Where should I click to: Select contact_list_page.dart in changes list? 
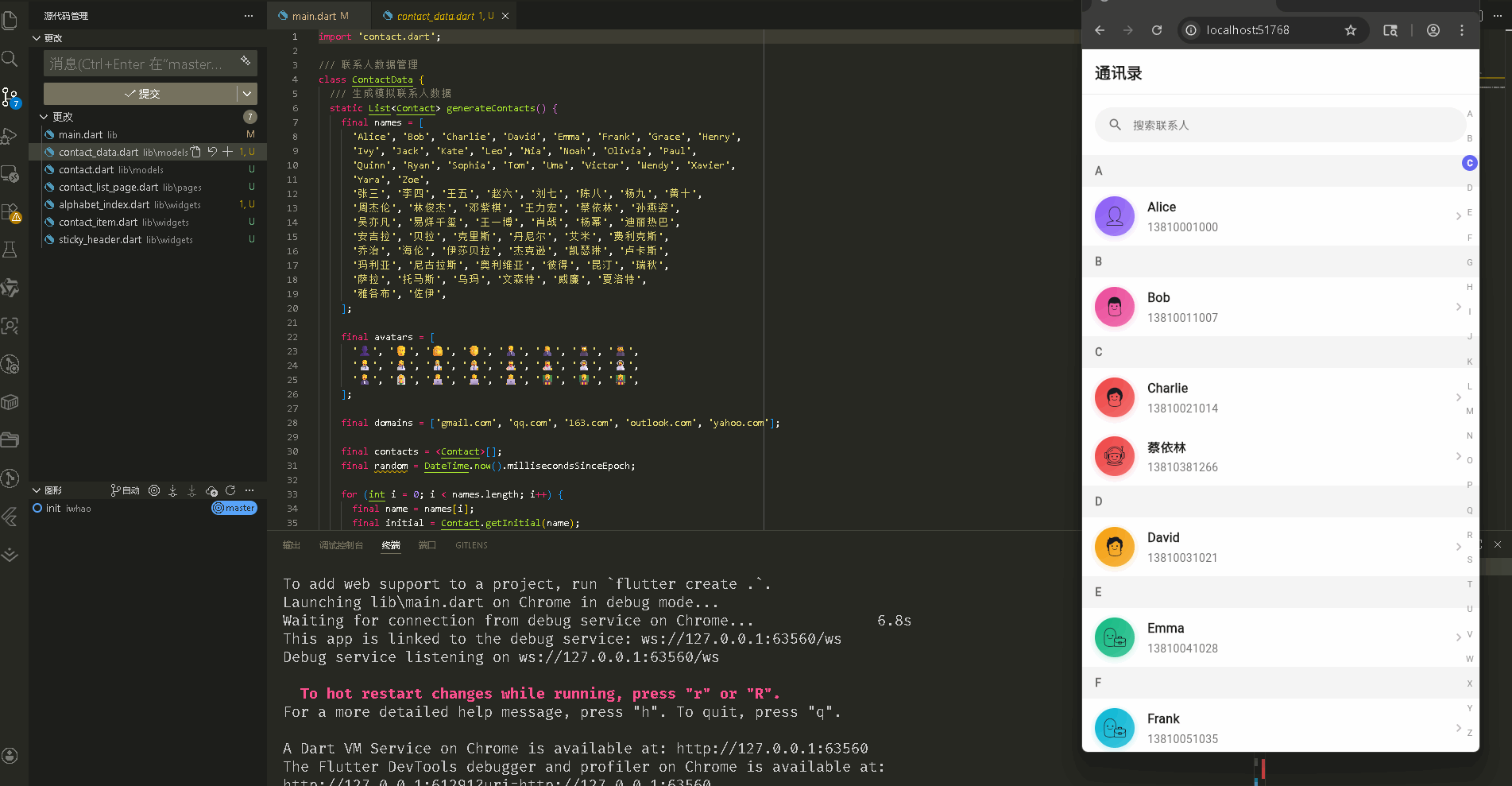click(x=148, y=187)
